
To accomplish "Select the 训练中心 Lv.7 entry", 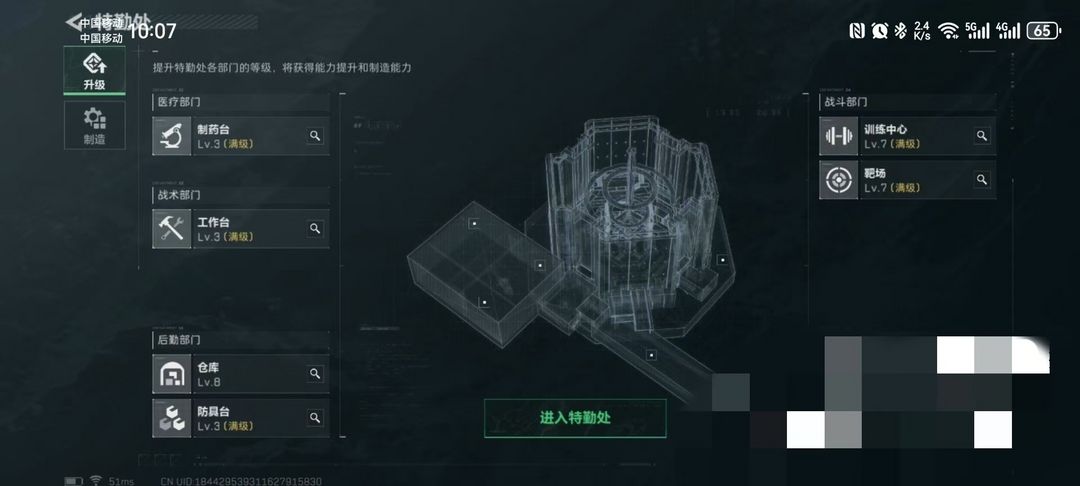I will point(907,136).
